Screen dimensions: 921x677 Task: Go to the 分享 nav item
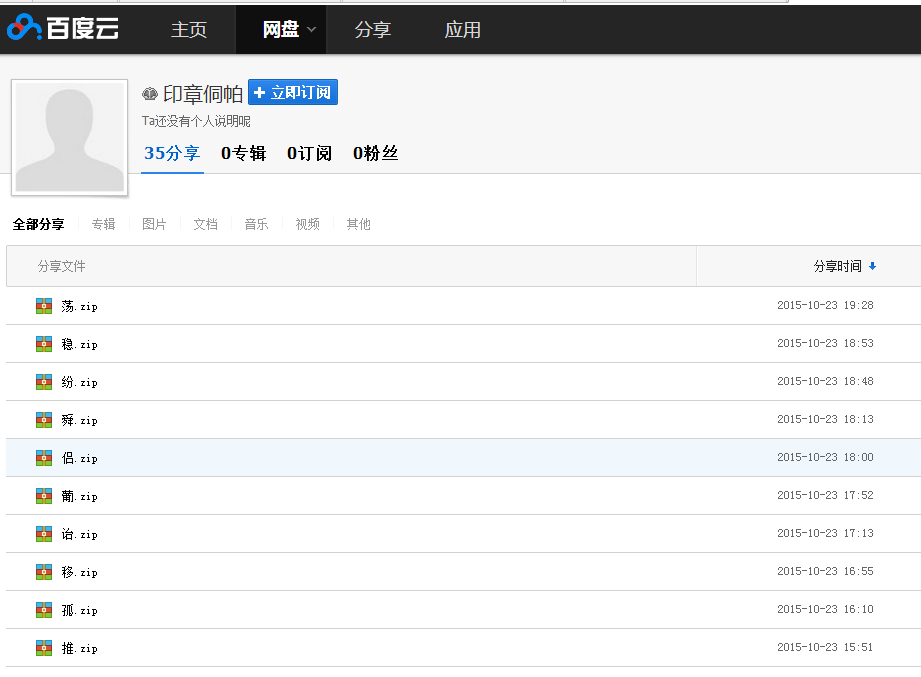point(372,29)
